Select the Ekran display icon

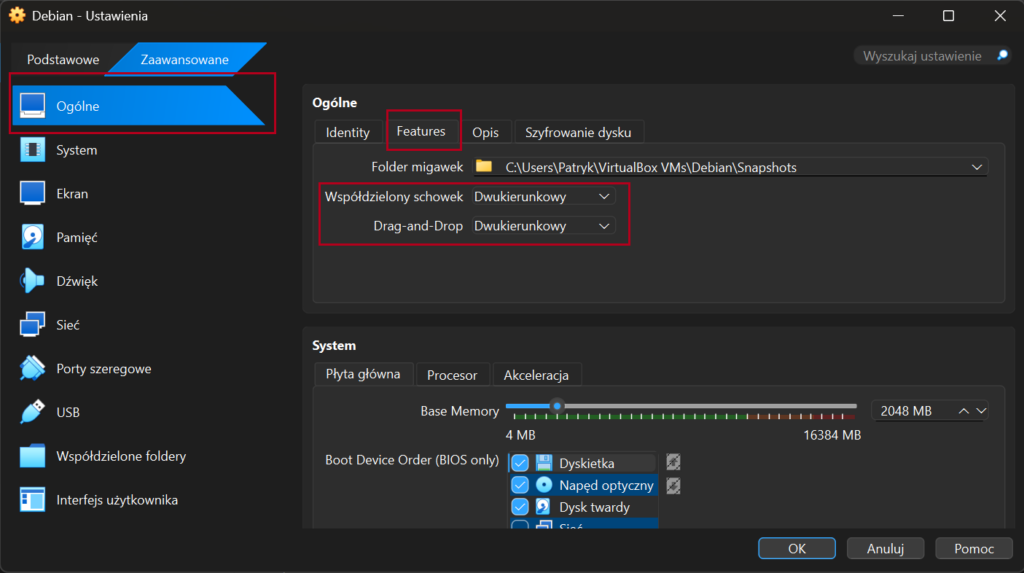point(33,194)
